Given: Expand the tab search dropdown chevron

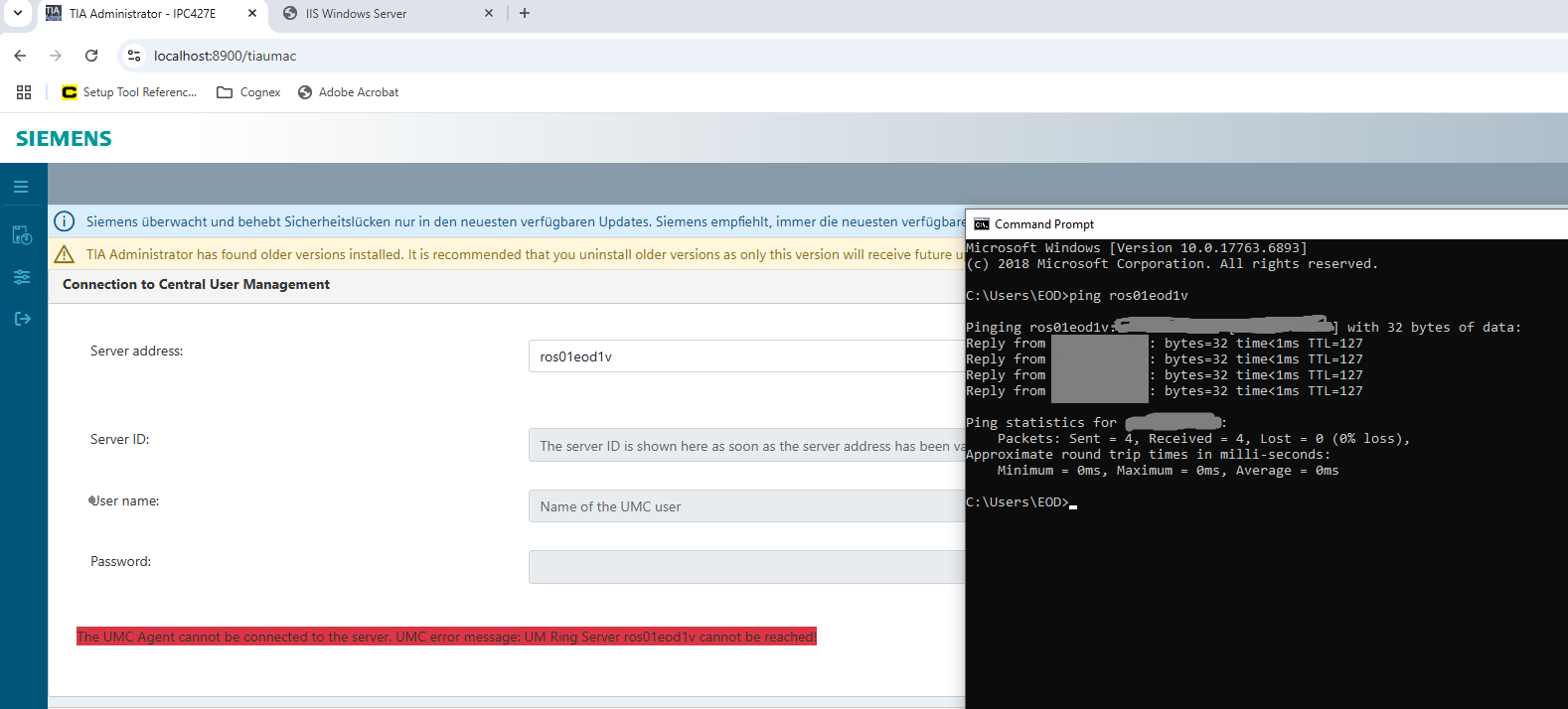Looking at the screenshot, I should 18,13.
